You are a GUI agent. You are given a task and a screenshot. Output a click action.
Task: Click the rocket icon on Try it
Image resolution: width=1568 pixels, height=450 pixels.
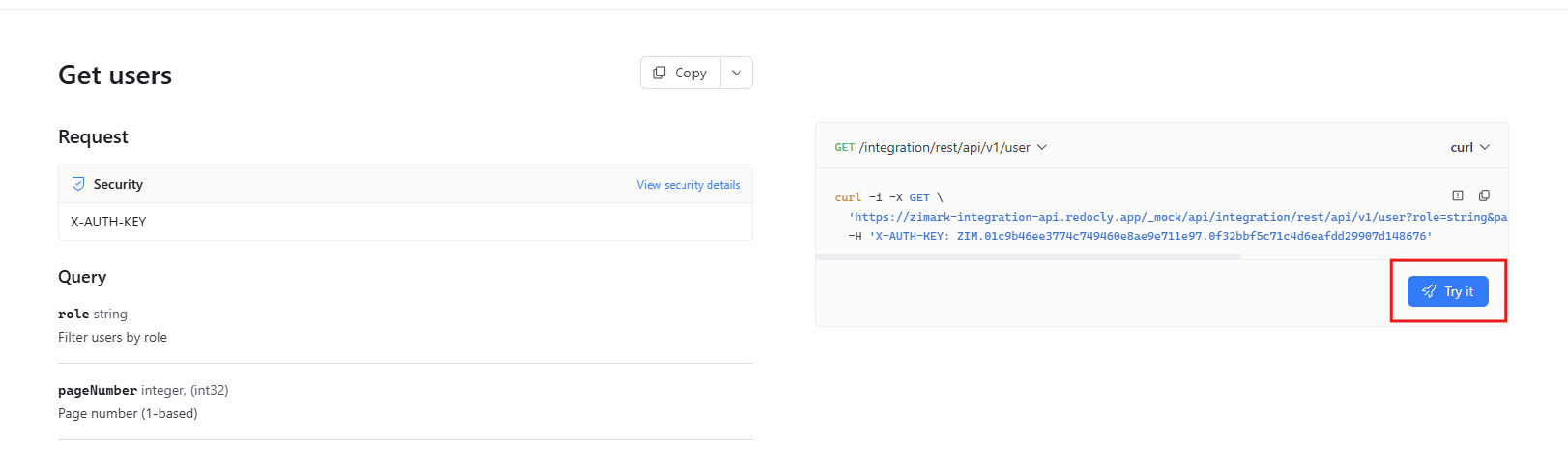1429,291
